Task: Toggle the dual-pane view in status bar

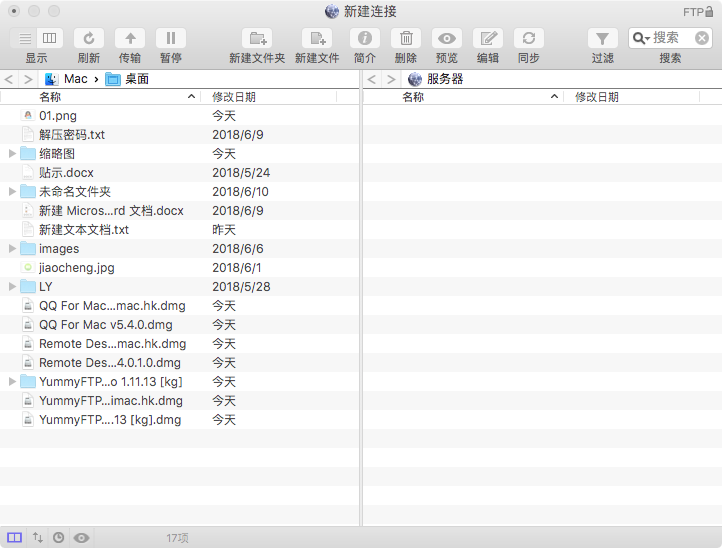Action: pyautogui.click(x=14, y=537)
